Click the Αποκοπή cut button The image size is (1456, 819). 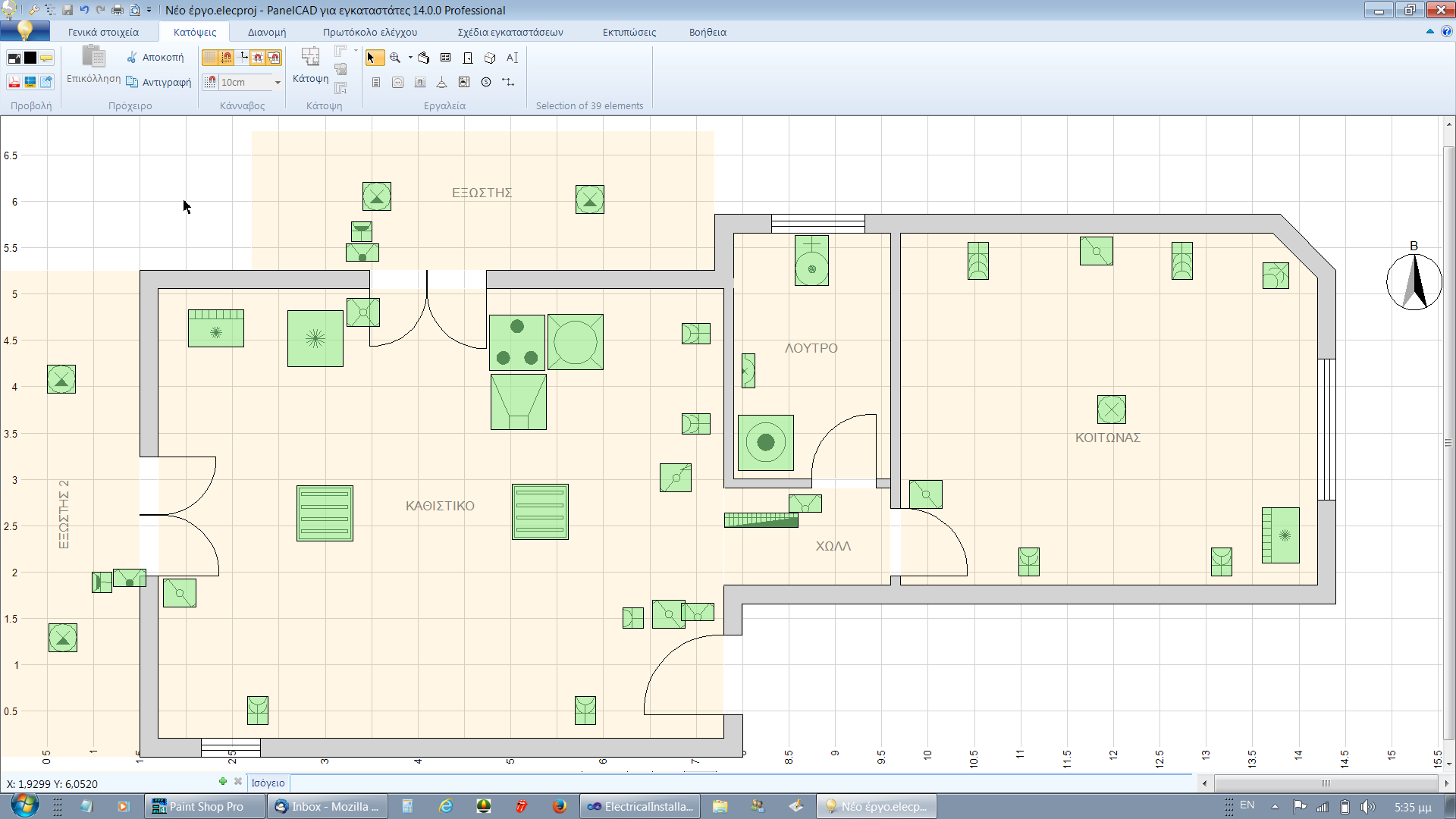155,58
